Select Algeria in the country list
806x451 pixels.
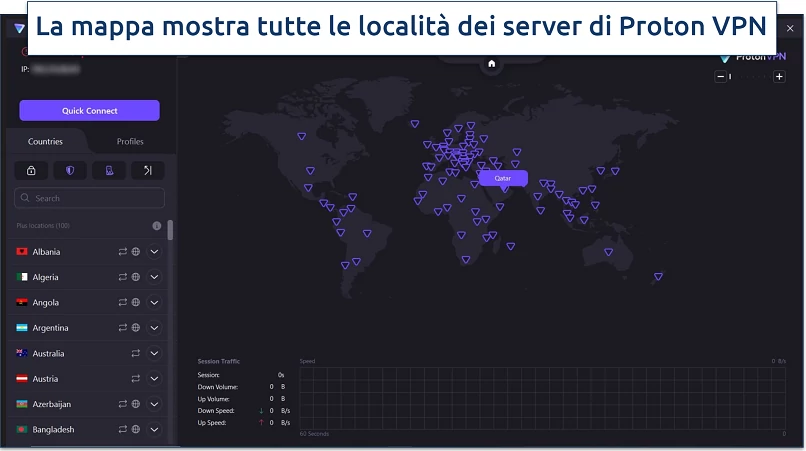click(x=45, y=277)
